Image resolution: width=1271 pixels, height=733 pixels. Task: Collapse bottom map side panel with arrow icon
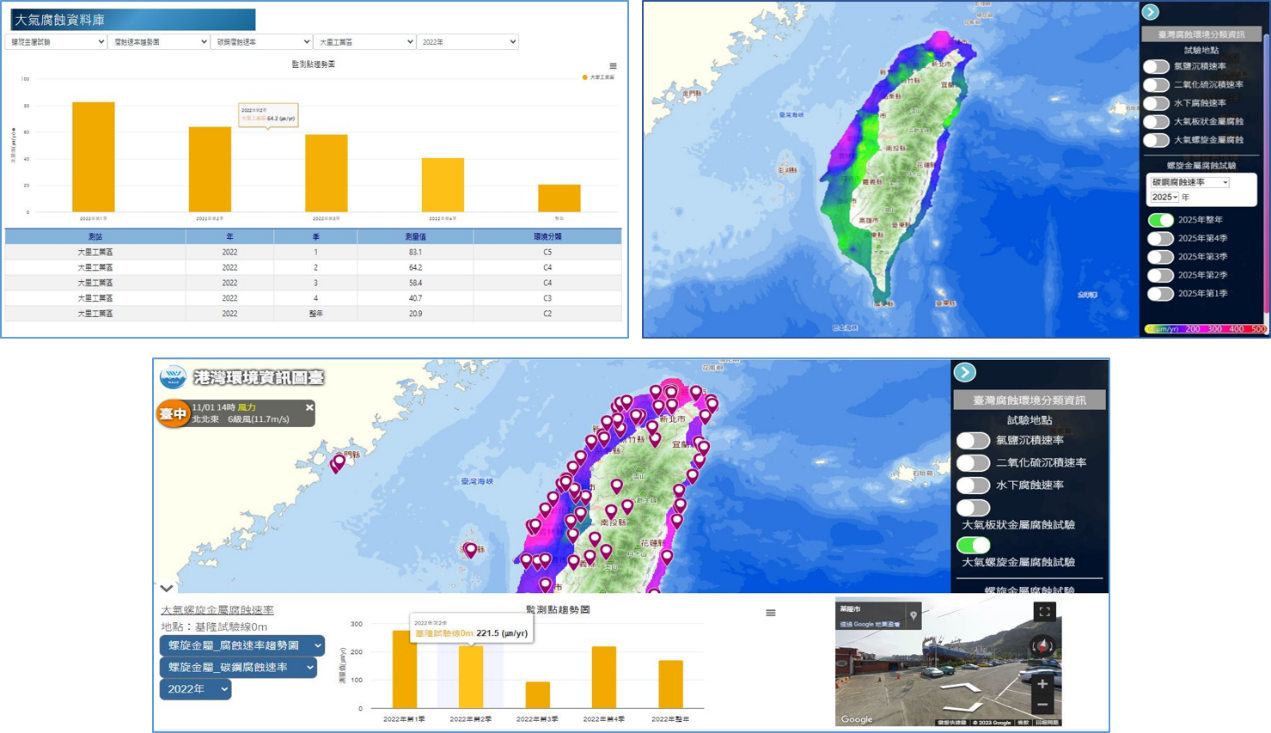(964, 372)
